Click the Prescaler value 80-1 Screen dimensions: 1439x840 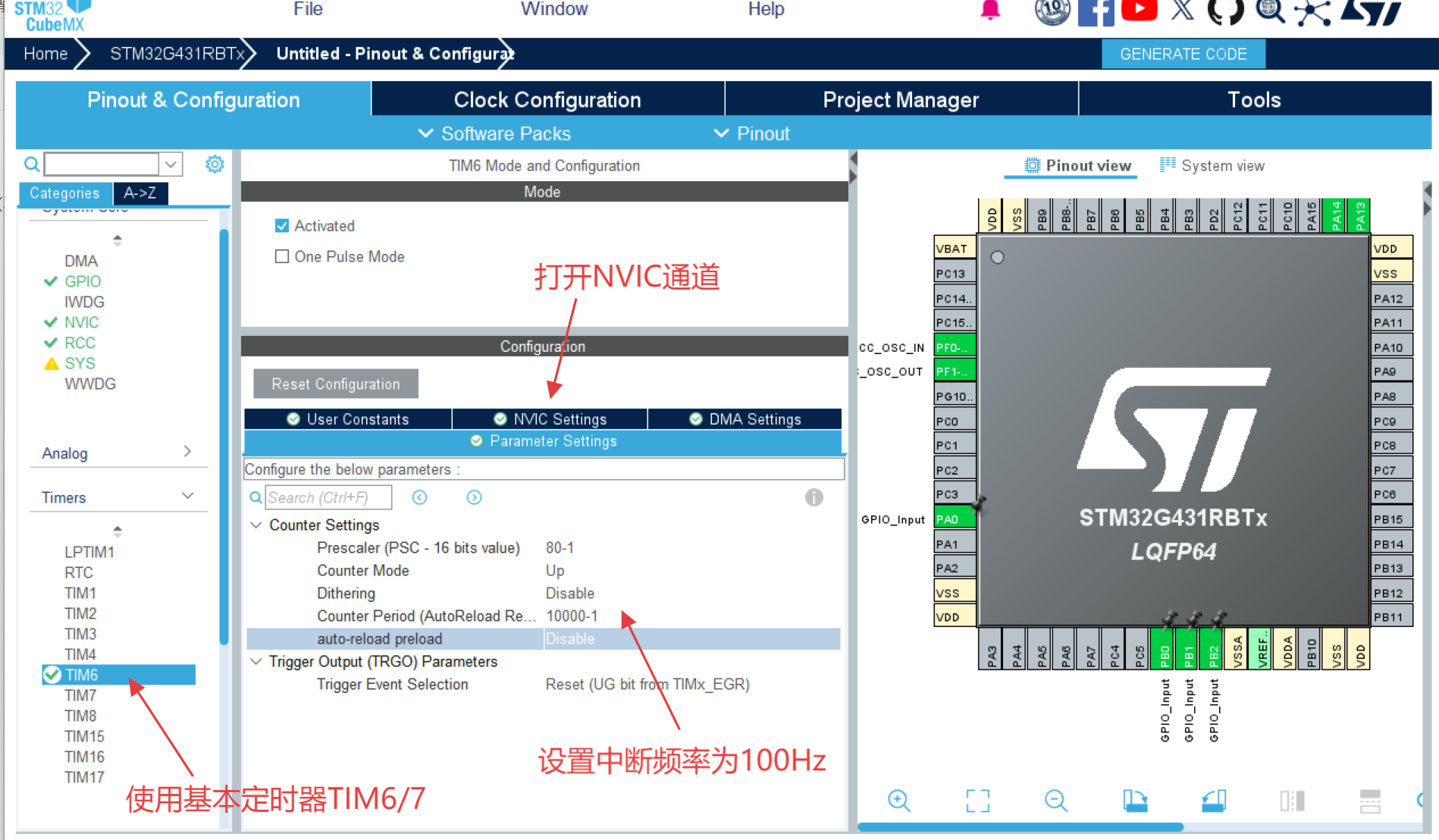(x=560, y=547)
